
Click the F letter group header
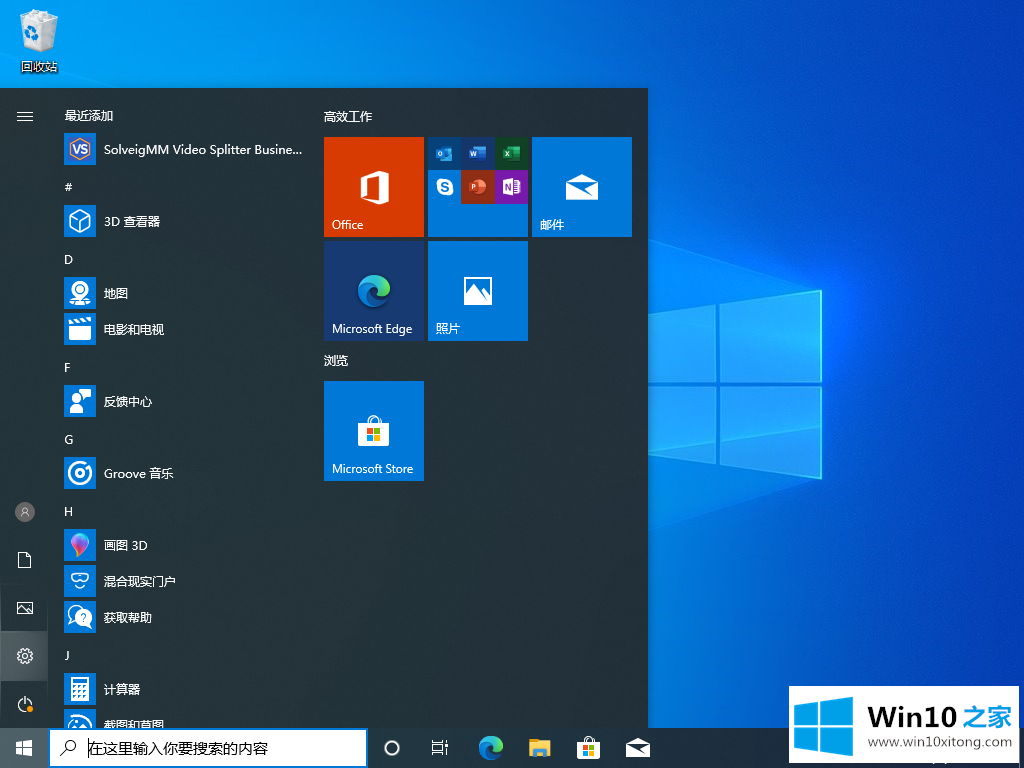(67, 368)
